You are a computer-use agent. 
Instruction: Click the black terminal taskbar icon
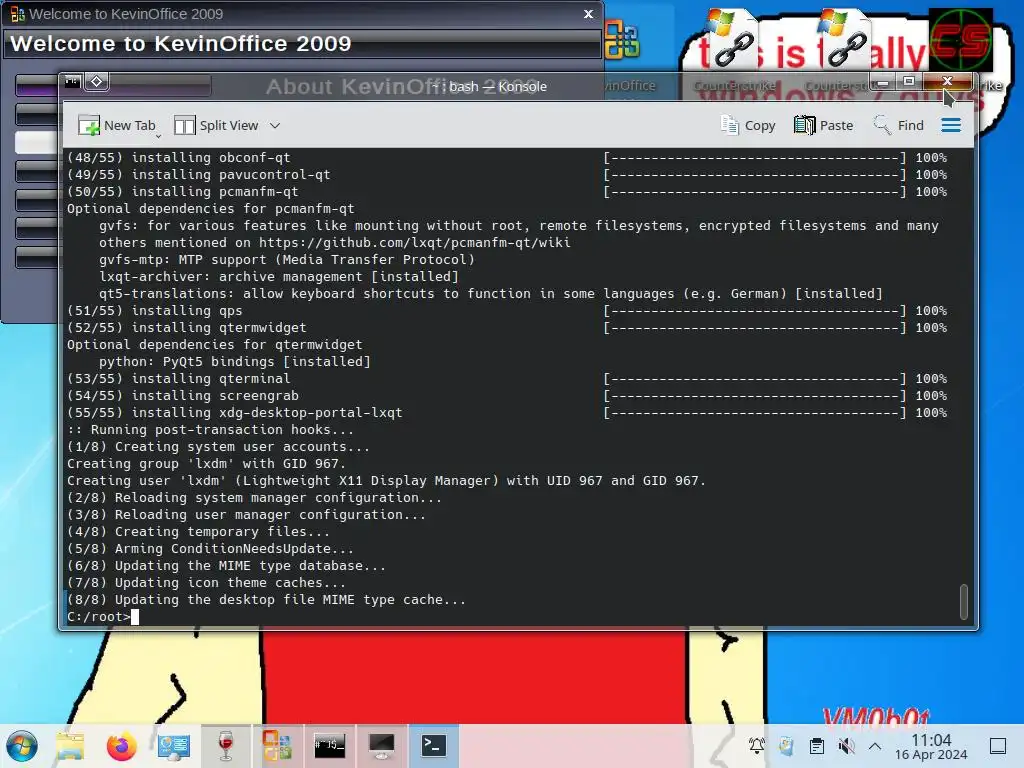tap(329, 746)
